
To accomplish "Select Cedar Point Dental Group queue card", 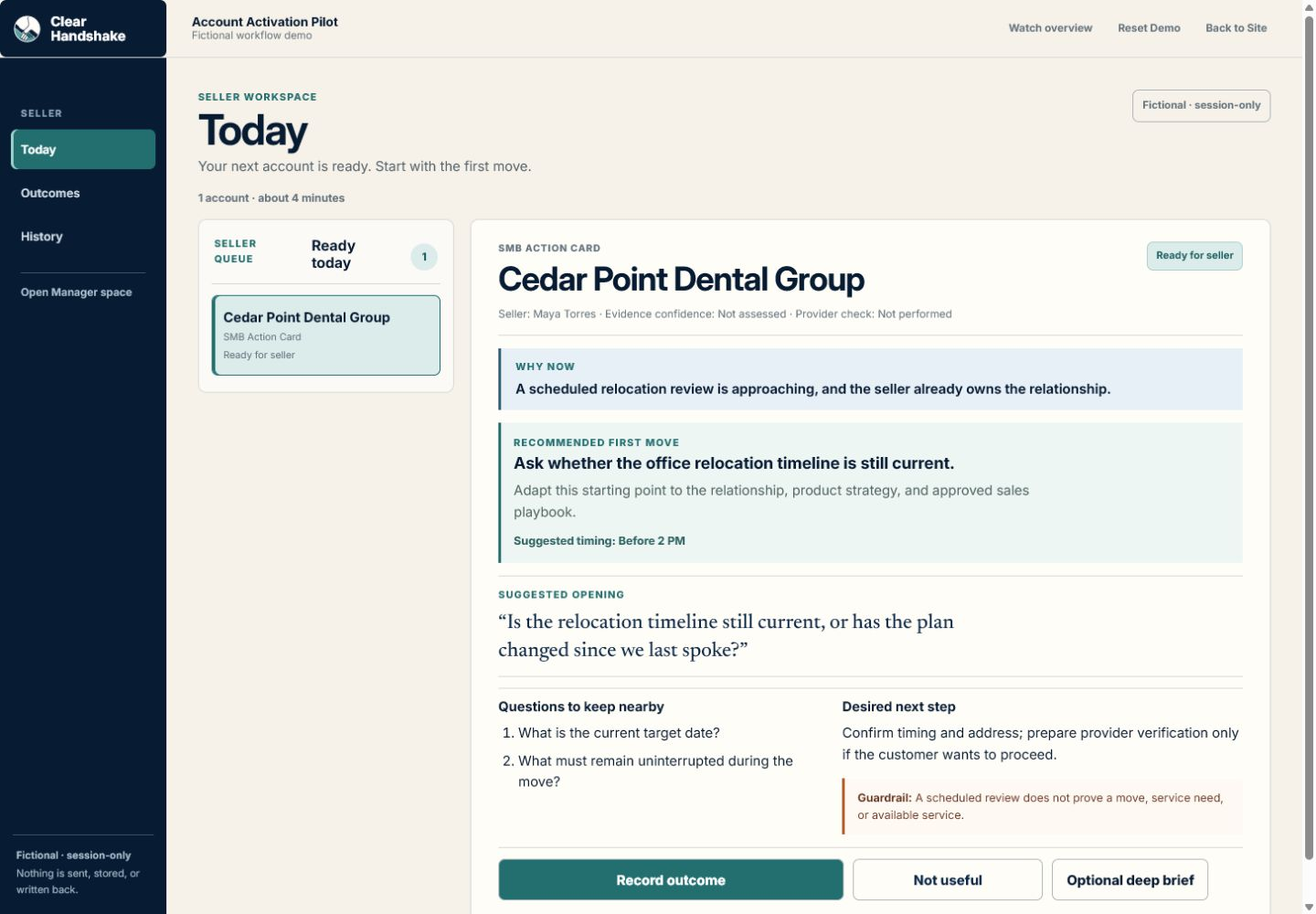I will coord(326,335).
